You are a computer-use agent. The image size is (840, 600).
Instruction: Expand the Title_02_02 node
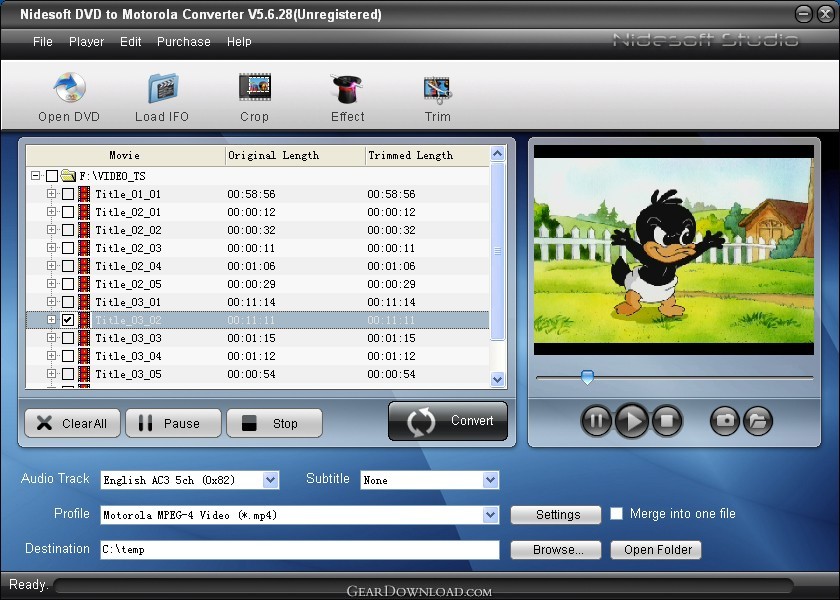(x=51, y=229)
